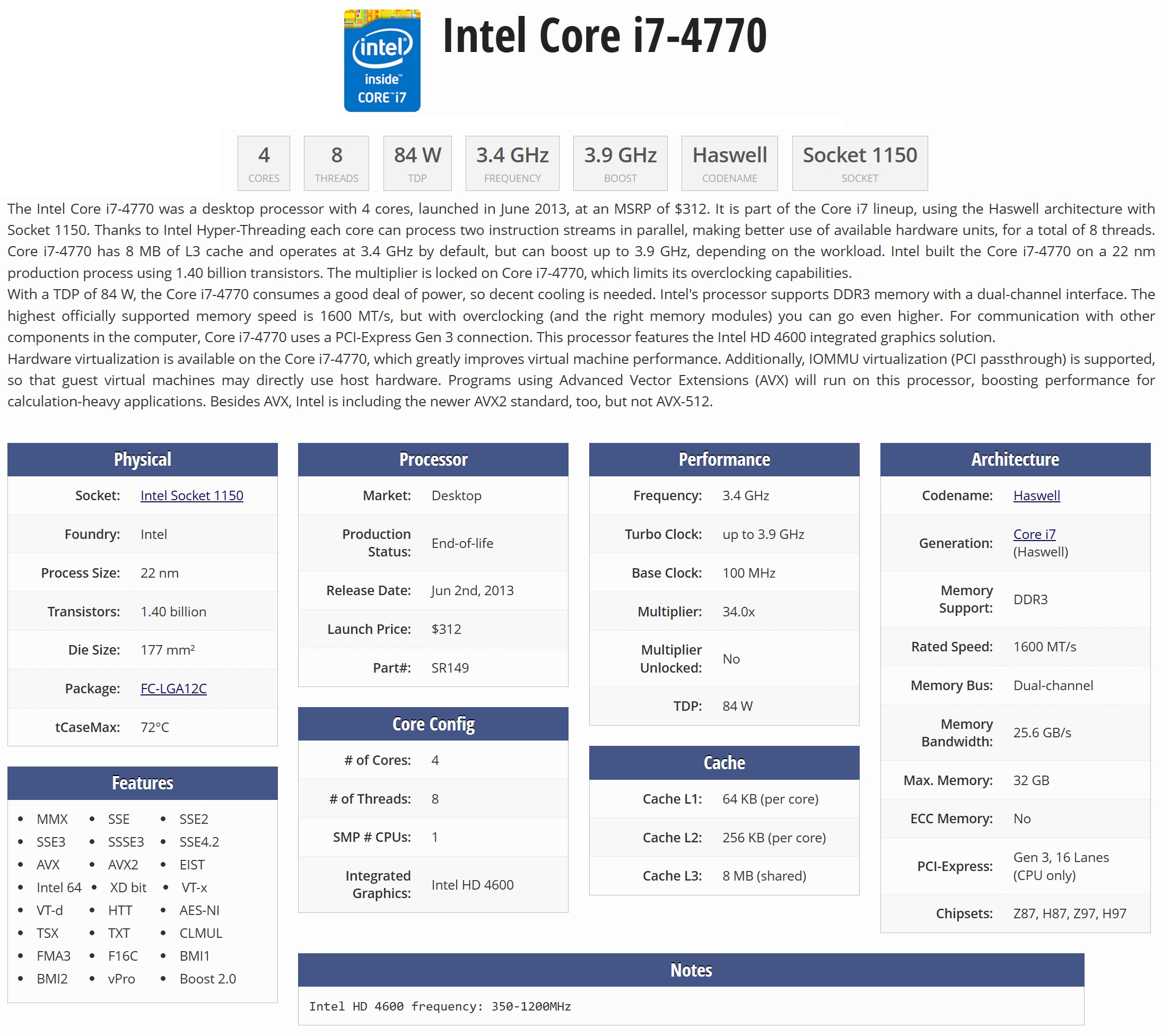This screenshot has width=1162, height=1036.
Task: Click the Core Config section header
Action: (433, 724)
